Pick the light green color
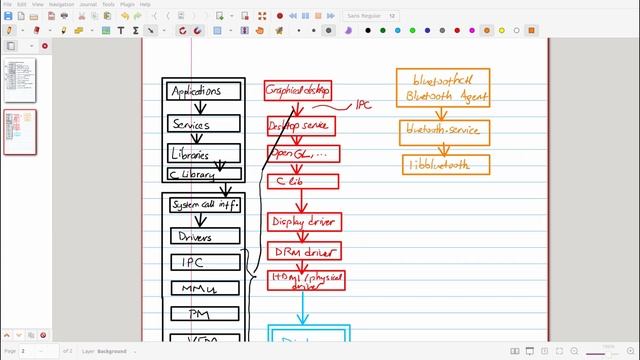Image resolution: width=640 pixels, height=360 pixels. point(413,30)
